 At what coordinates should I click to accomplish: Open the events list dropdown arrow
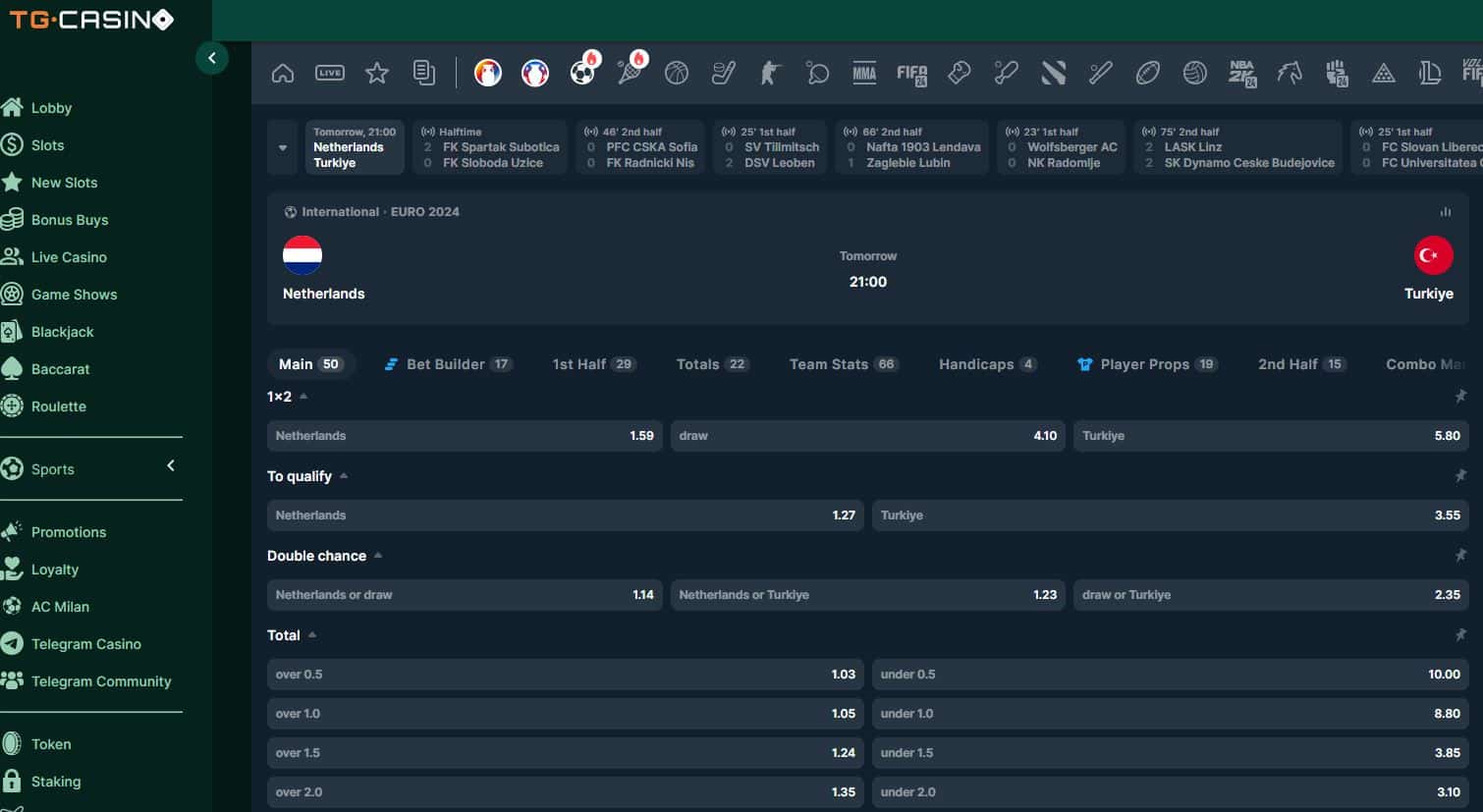click(283, 147)
